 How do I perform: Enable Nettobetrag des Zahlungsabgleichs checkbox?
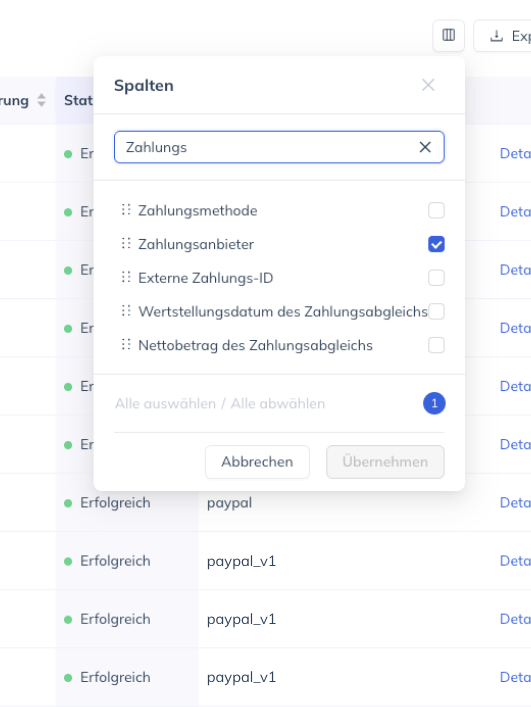coord(436,345)
